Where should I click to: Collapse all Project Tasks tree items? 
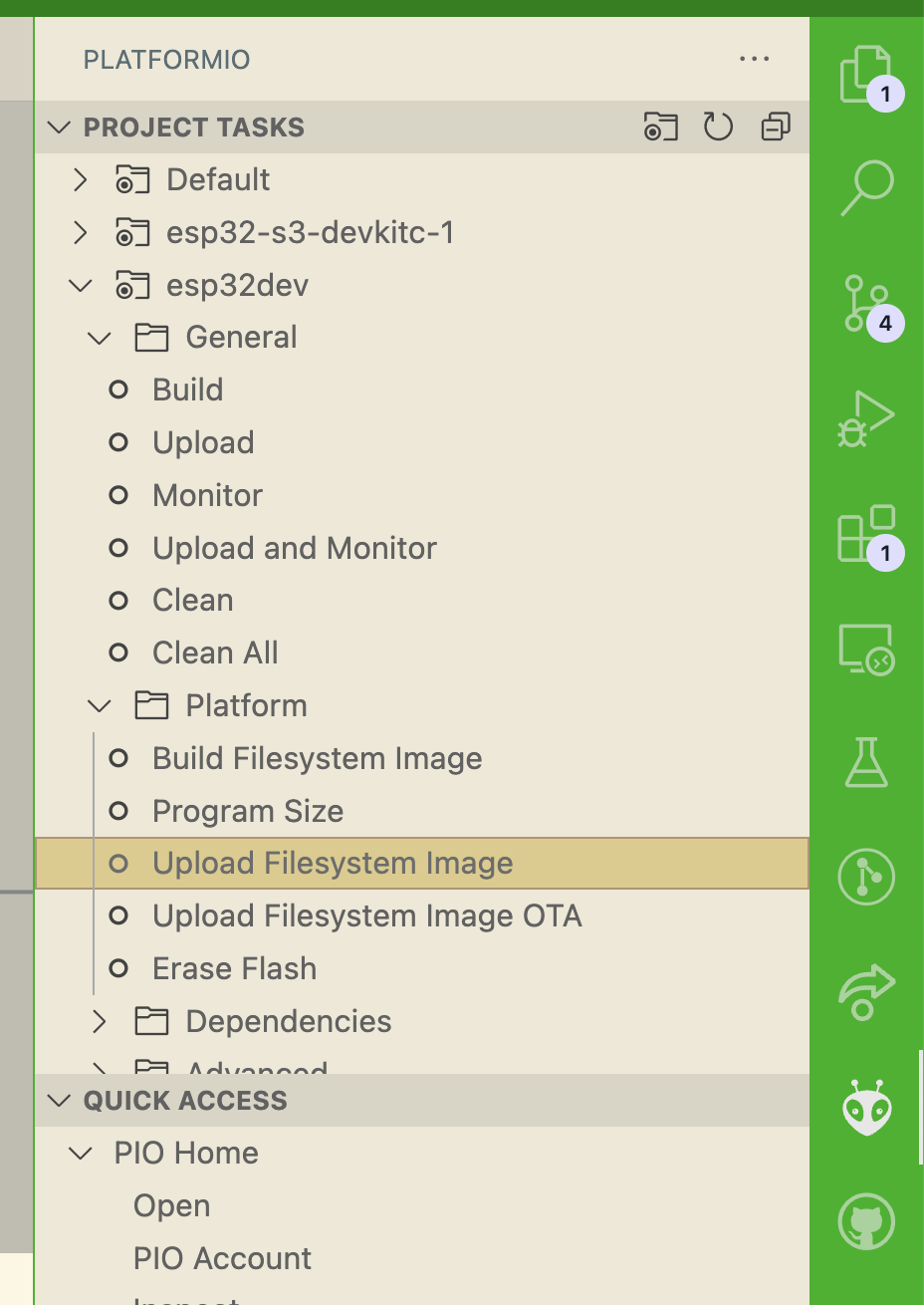pos(776,127)
